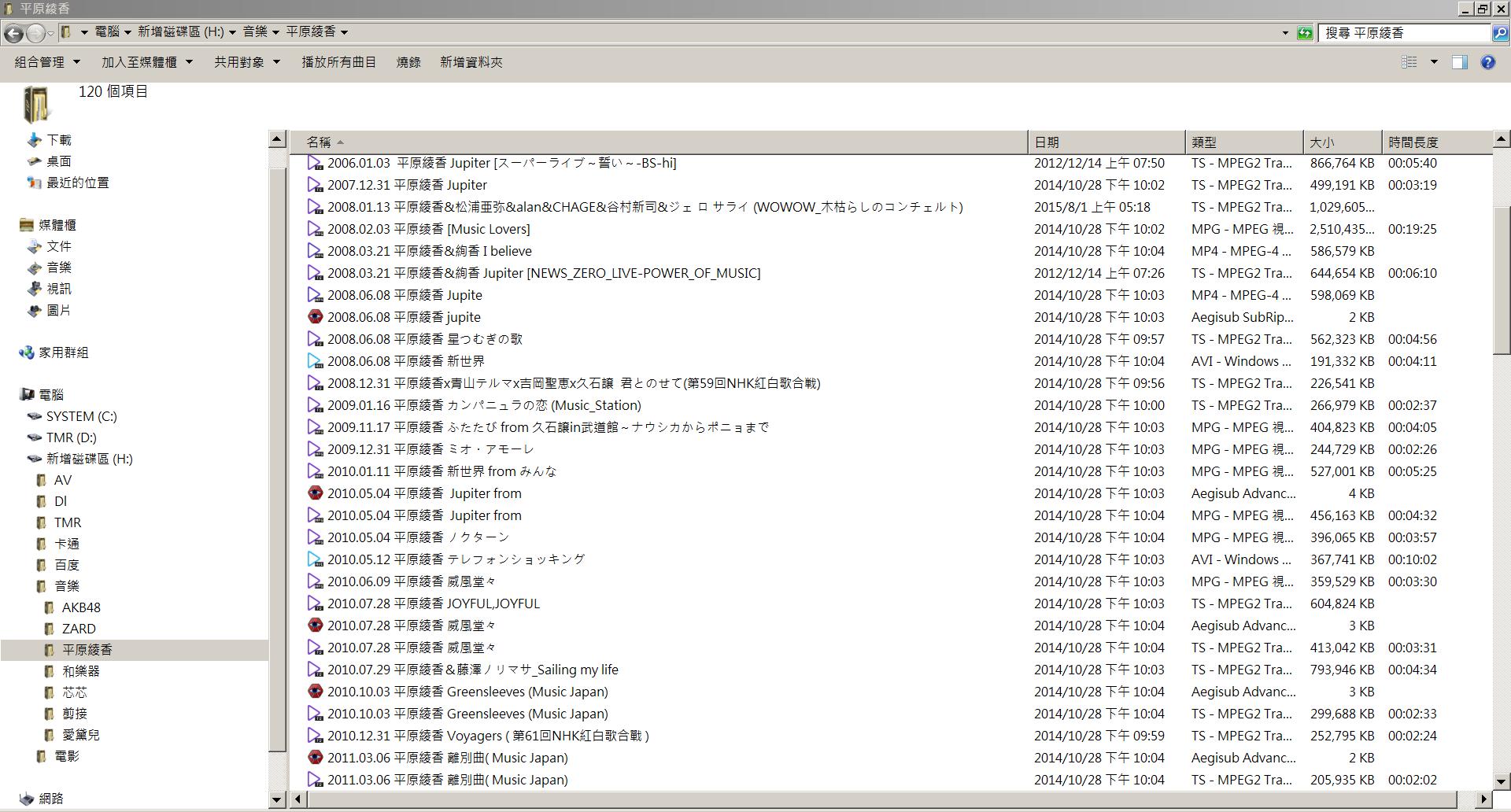
Task: Click the 2009.01.16 カンパニュラの恋 file icon
Action: tap(315, 405)
